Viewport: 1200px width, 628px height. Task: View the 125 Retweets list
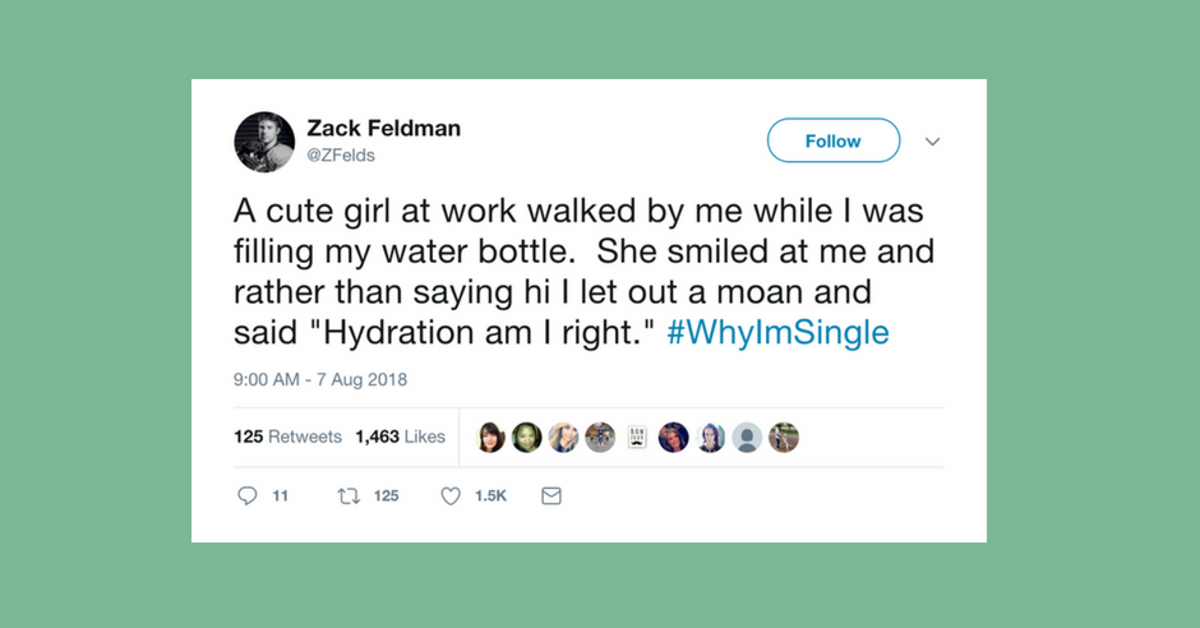(x=287, y=436)
